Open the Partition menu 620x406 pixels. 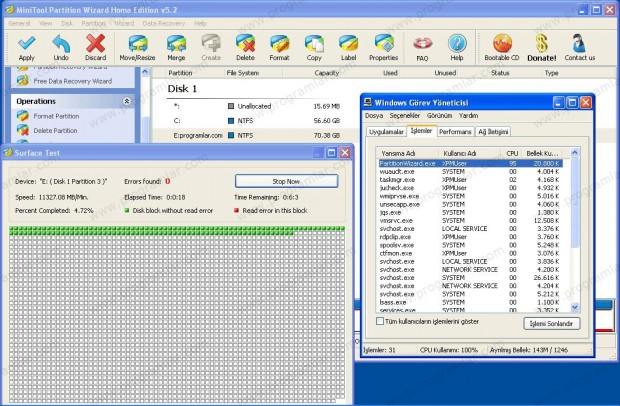pos(93,23)
